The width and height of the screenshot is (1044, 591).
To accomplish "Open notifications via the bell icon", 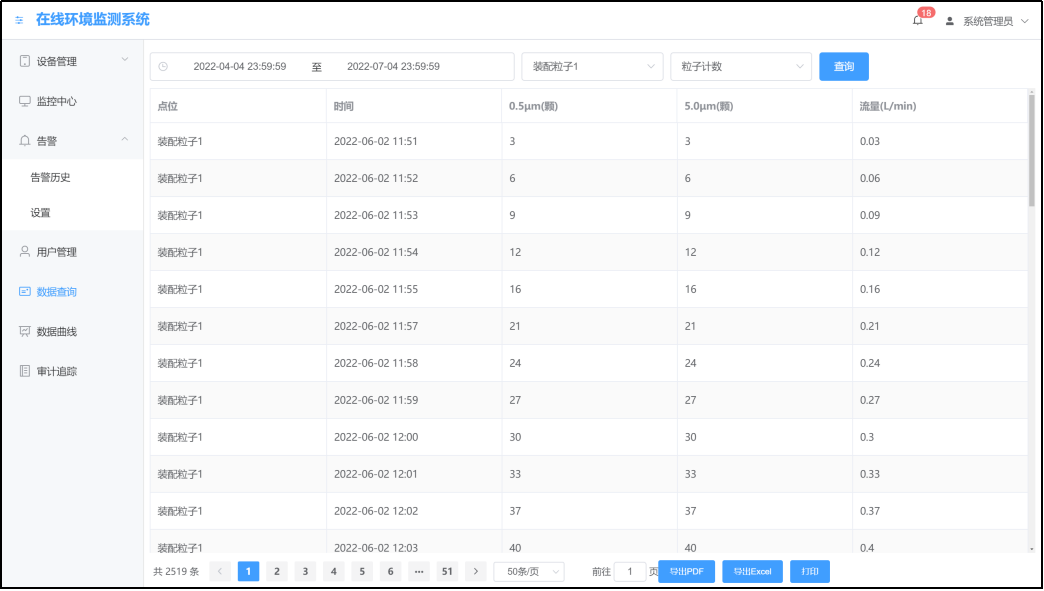I will pos(917,21).
